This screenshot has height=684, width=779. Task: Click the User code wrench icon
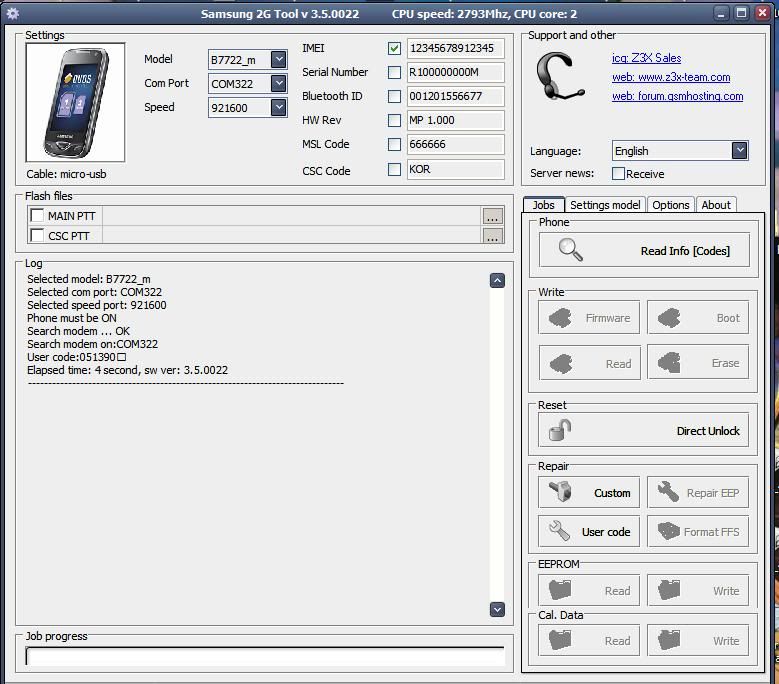[x=560, y=531]
